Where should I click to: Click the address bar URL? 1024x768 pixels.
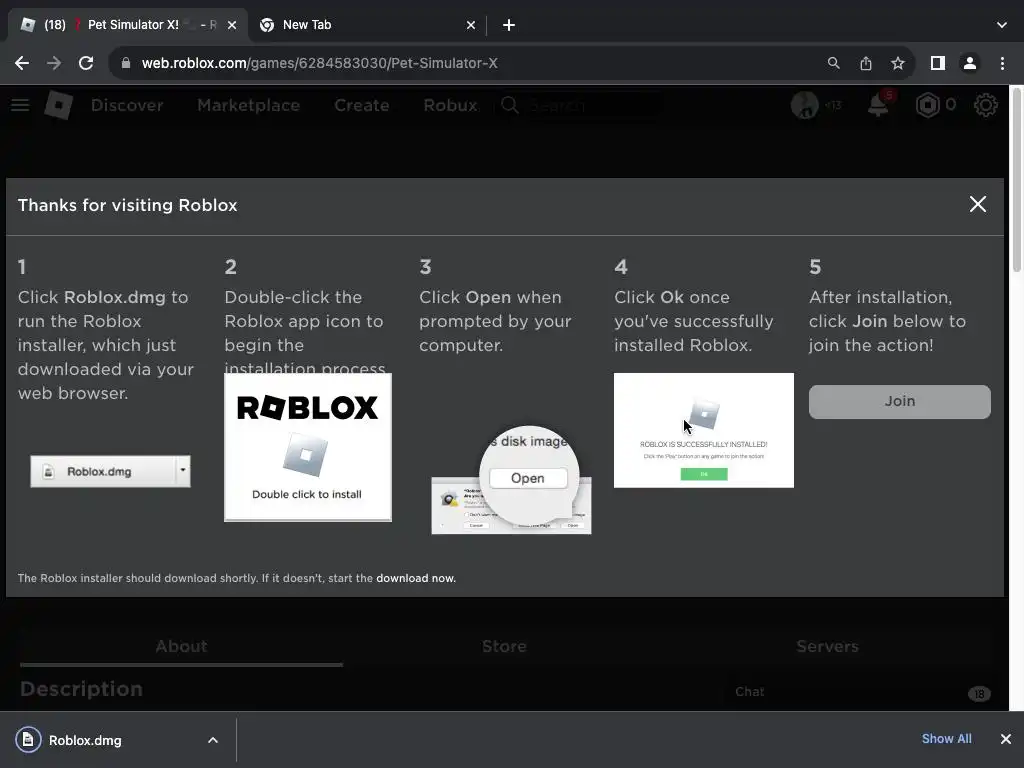coord(319,63)
